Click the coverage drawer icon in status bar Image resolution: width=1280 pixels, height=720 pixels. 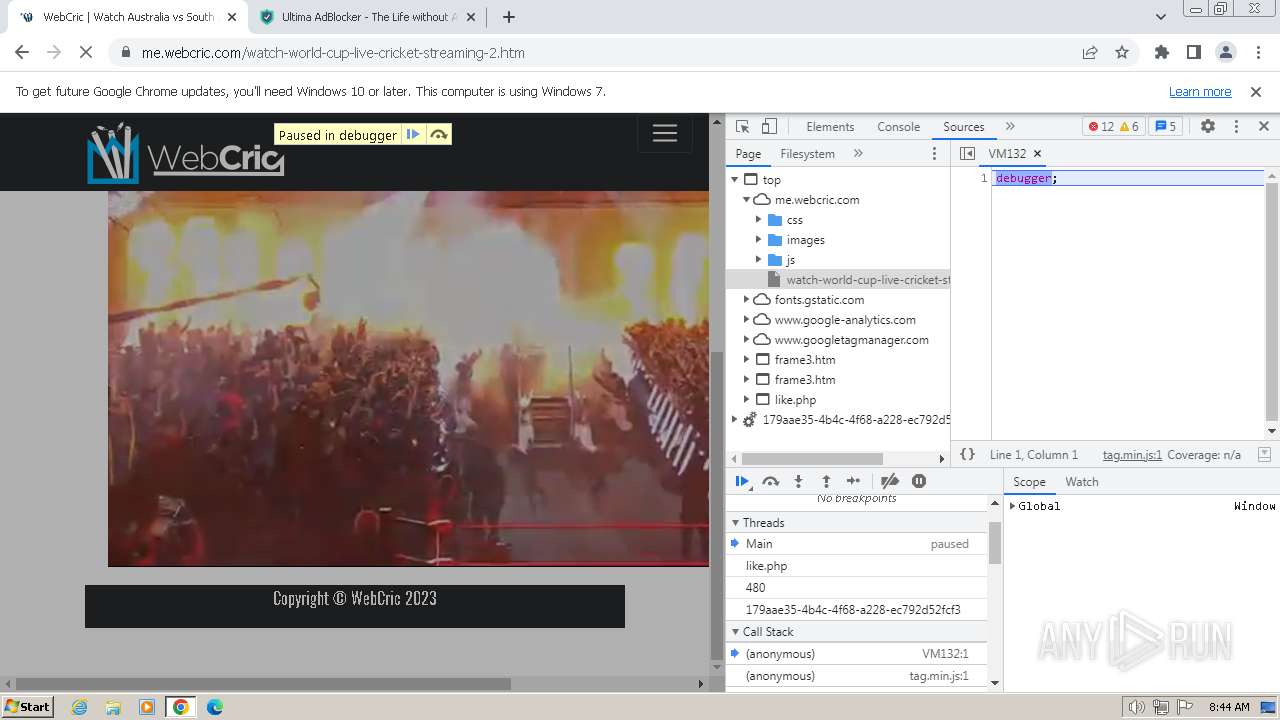pos(1264,454)
